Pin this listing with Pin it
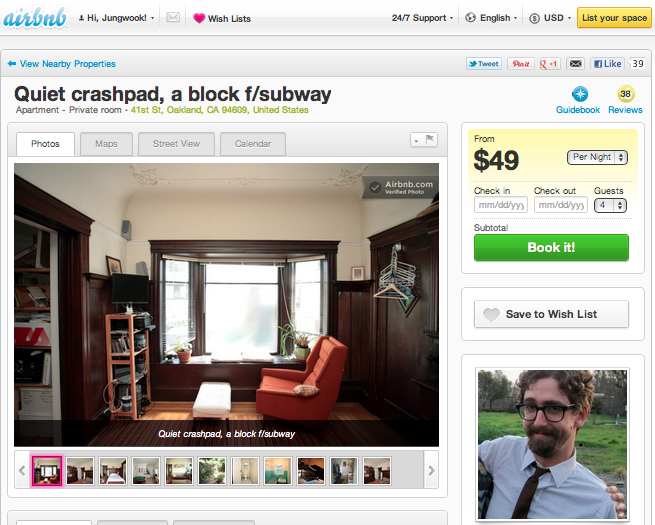Image resolution: width=655 pixels, height=525 pixels. (520, 64)
